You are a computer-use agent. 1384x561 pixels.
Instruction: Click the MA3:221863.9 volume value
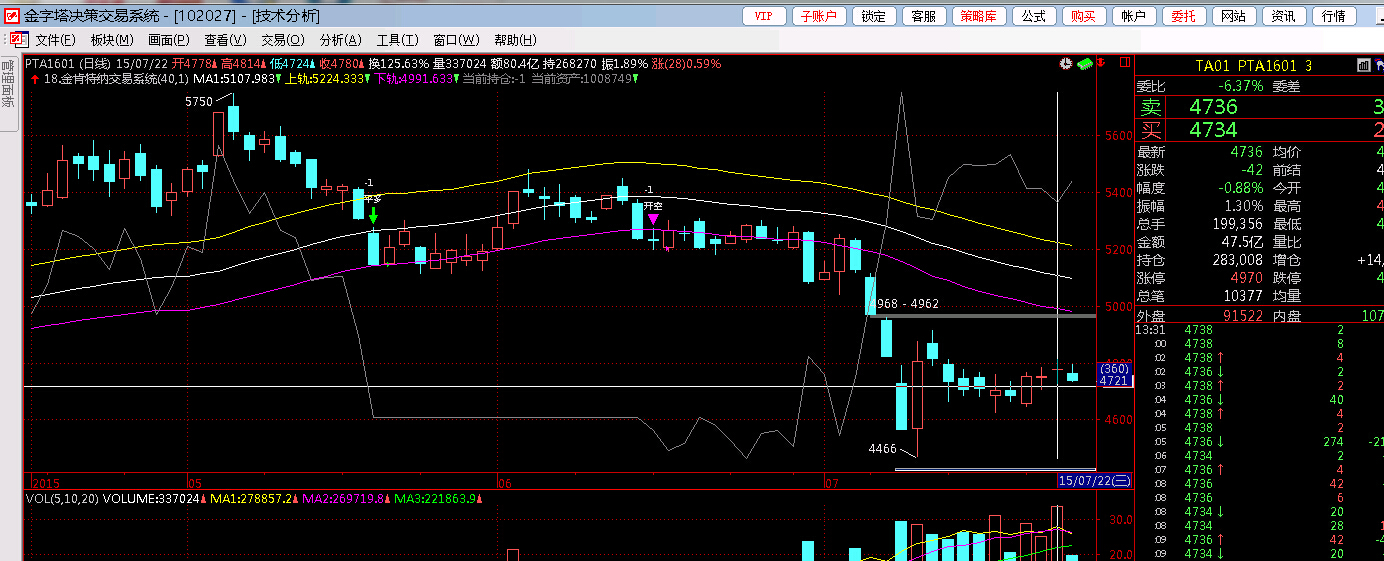coord(437,498)
